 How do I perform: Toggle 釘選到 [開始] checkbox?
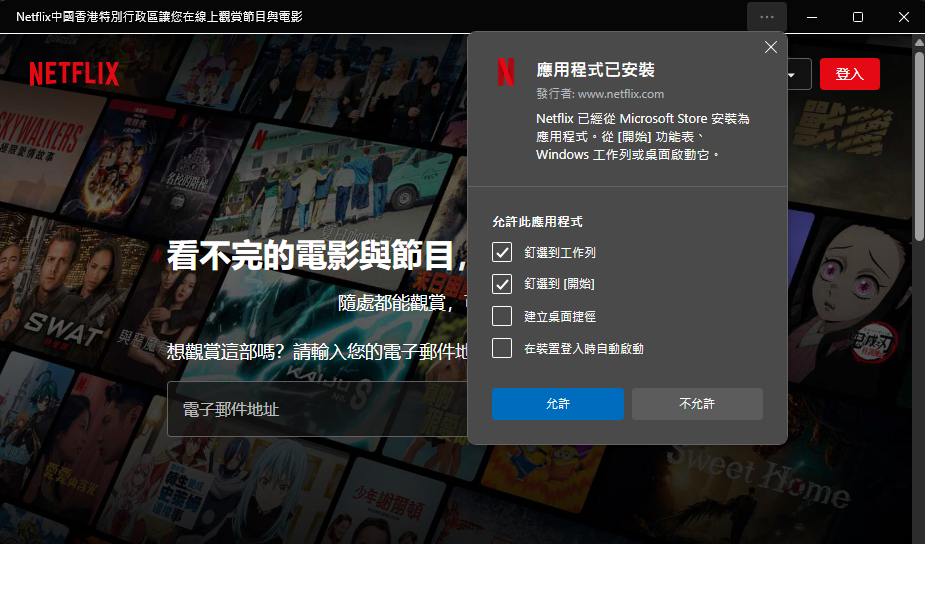pyautogui.click(x=502, y=284)
